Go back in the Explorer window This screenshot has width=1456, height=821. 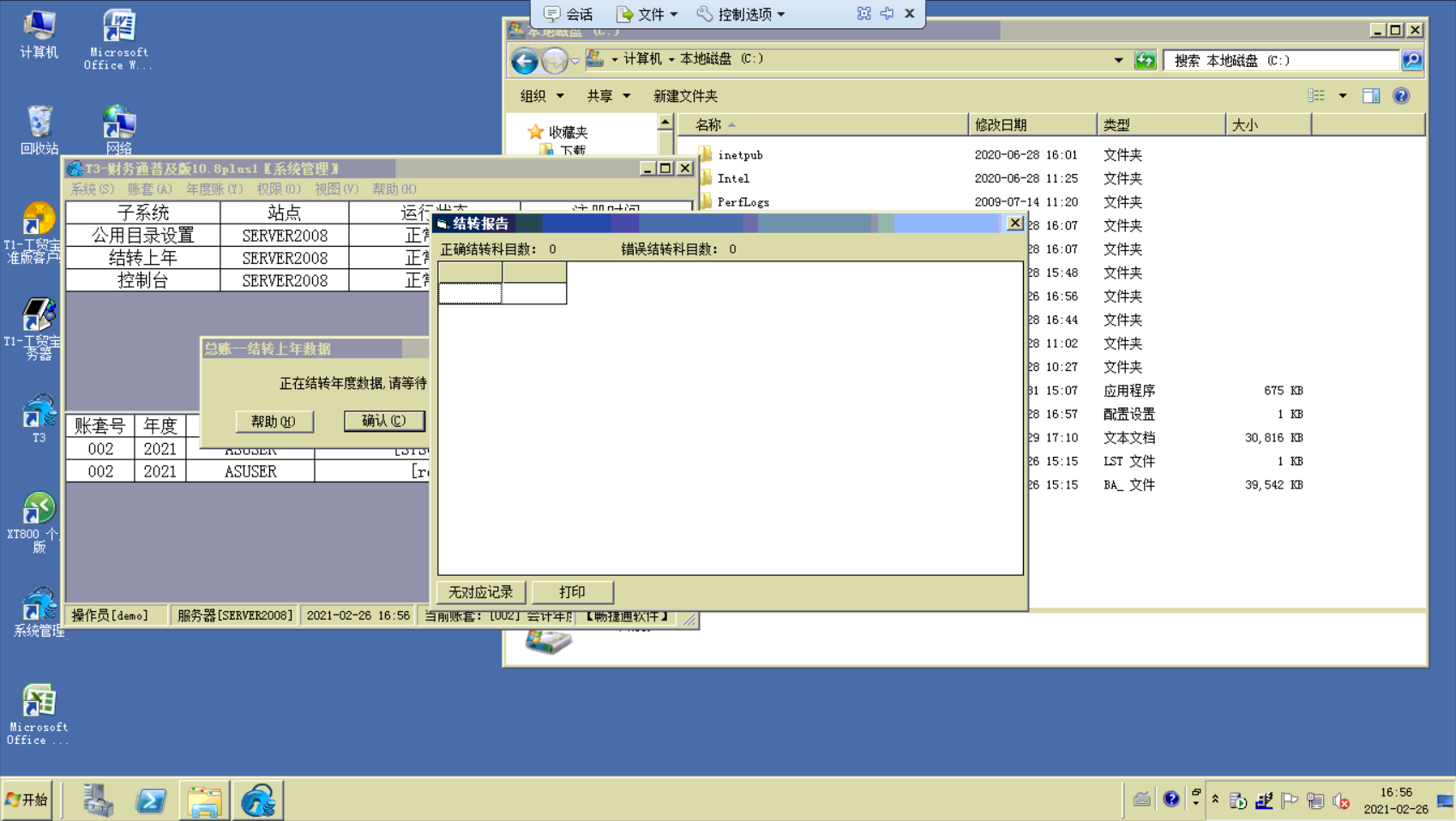point(525,60)
